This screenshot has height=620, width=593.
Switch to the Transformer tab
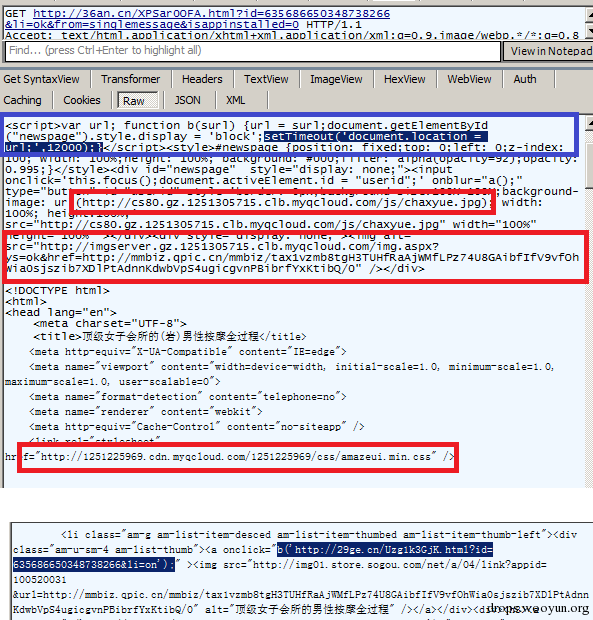(x=130, y=79)
